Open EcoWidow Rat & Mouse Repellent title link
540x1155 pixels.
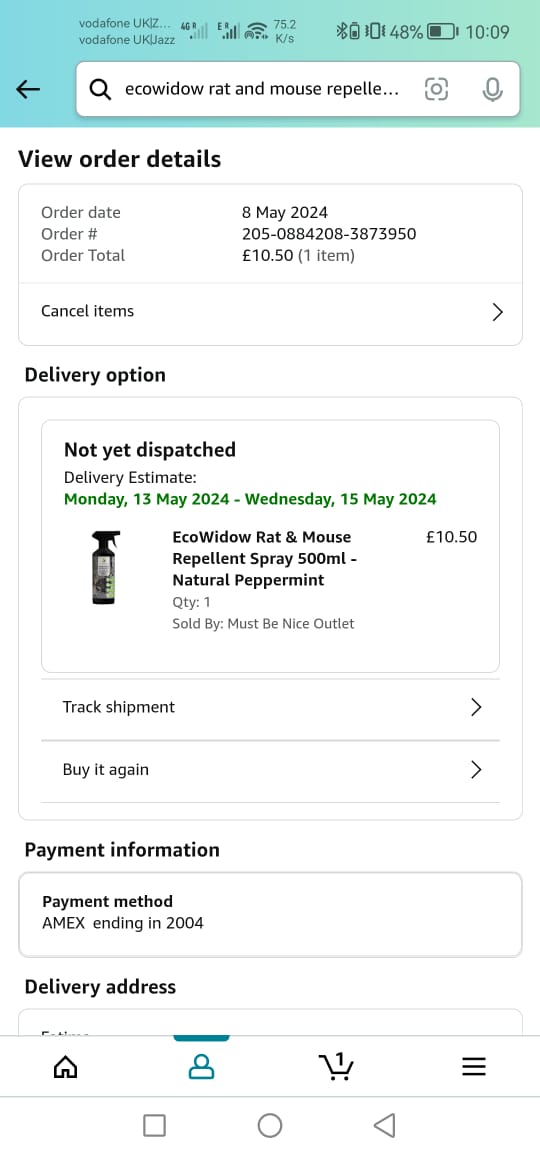(x=264, y=558)
